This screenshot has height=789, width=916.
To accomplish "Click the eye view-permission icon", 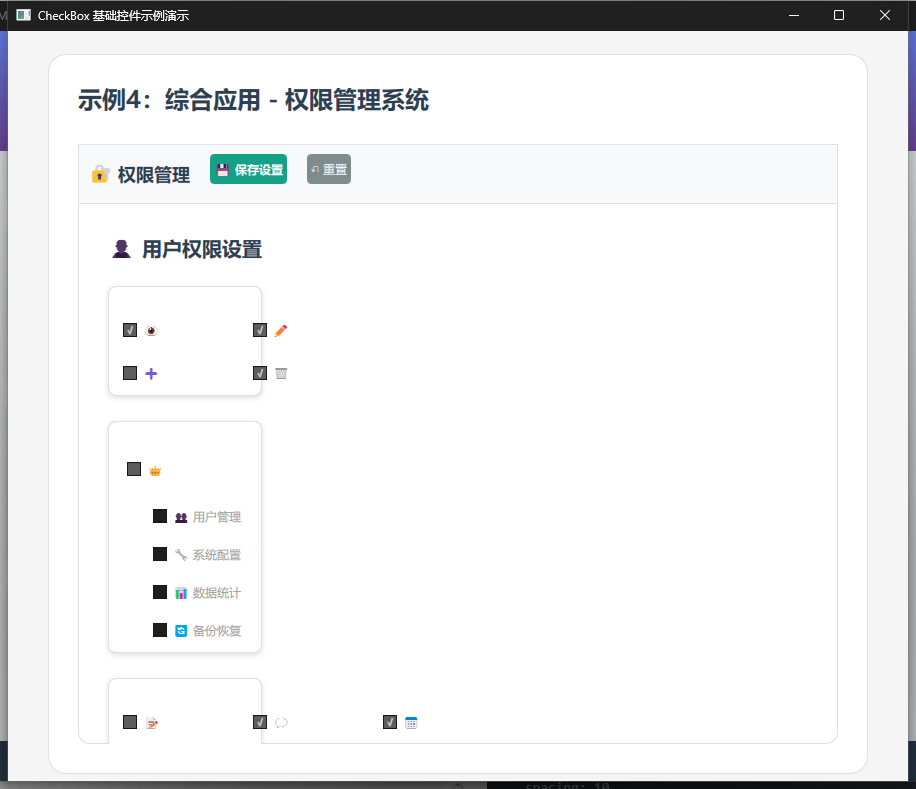I will point(151,329).
